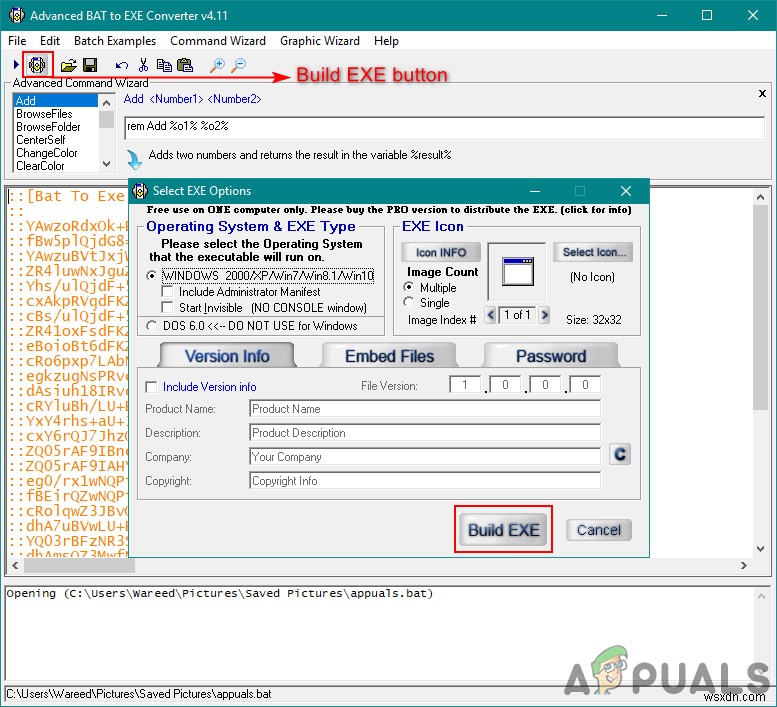777x707 pixels.
Task: Click the Product Description input field
Action: [425, 433]
